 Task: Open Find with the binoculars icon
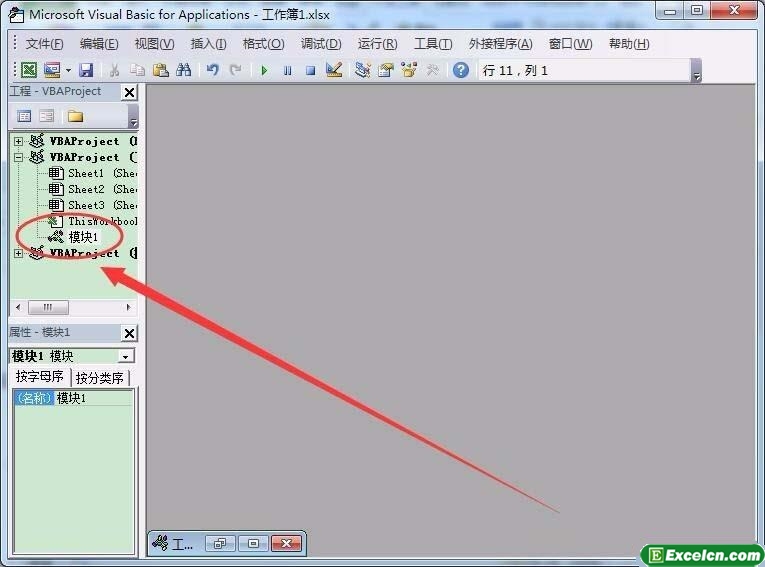183,70
